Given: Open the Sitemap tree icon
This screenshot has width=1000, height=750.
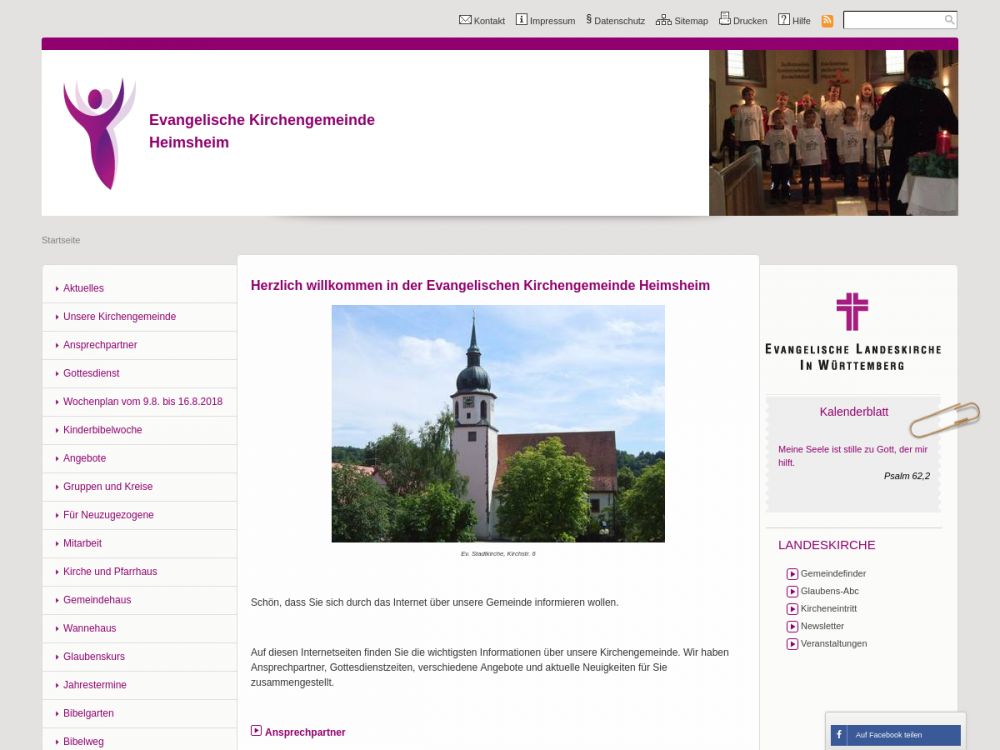Looking at the screenshot, I should coord(664,20).
